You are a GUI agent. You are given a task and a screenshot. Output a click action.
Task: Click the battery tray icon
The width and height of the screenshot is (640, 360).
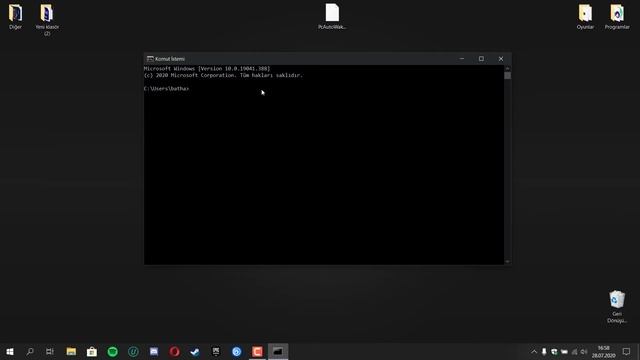tap(564, 351)
